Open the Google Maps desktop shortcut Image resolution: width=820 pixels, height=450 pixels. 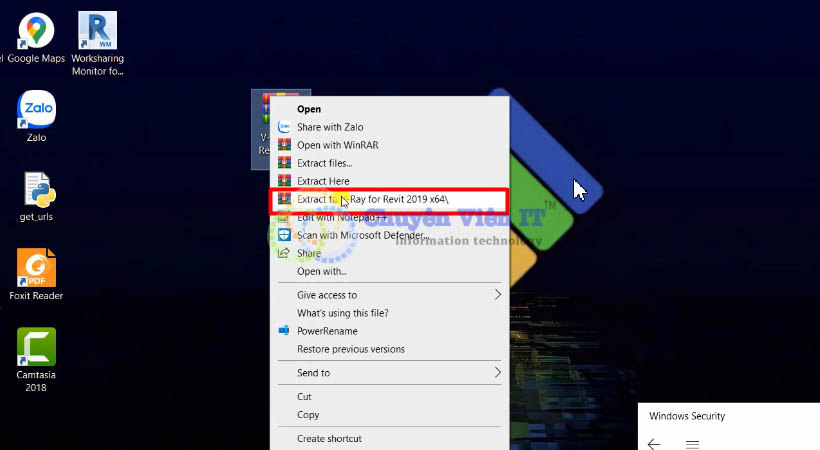tap(36, 33)
